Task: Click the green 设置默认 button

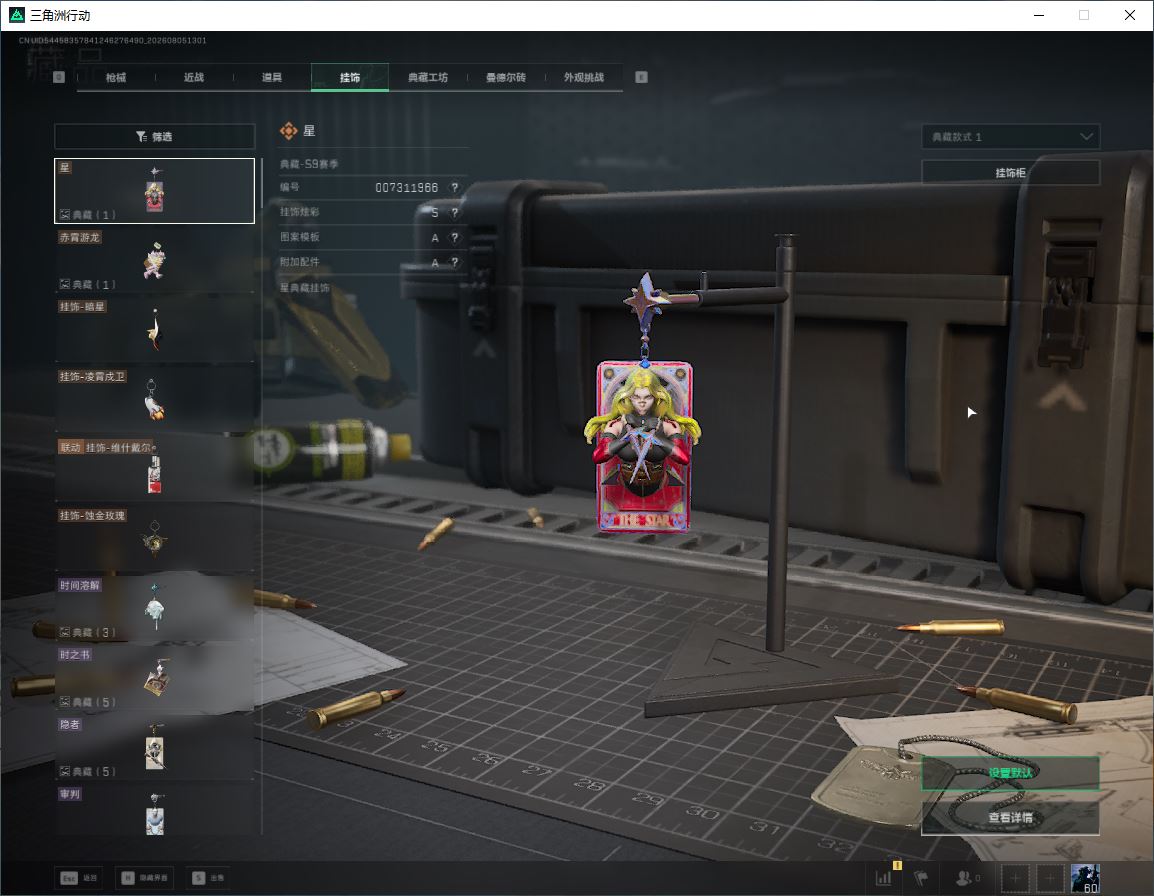Action: [x=1010, y=773]
